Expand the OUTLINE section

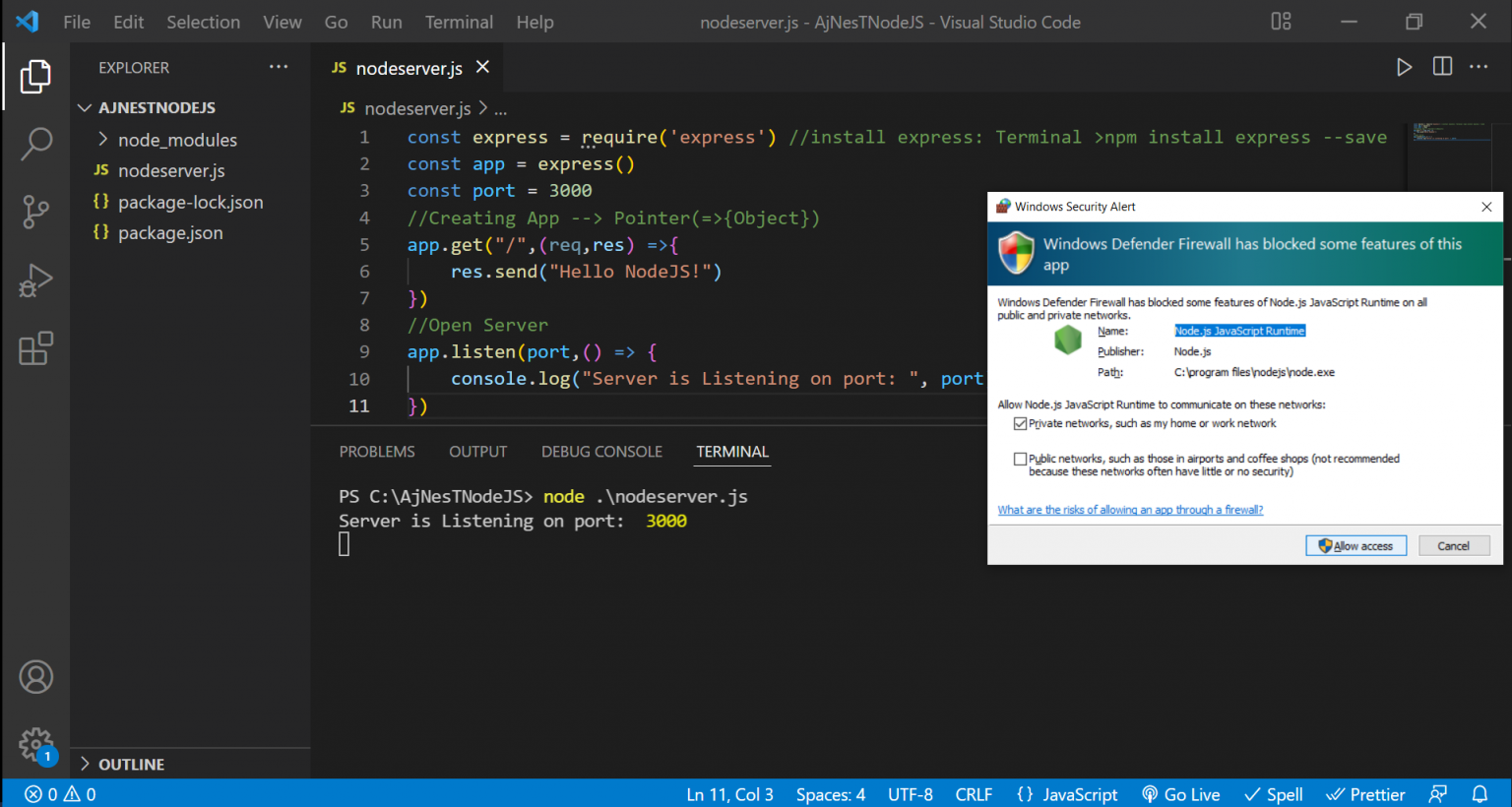click(131, 764)
